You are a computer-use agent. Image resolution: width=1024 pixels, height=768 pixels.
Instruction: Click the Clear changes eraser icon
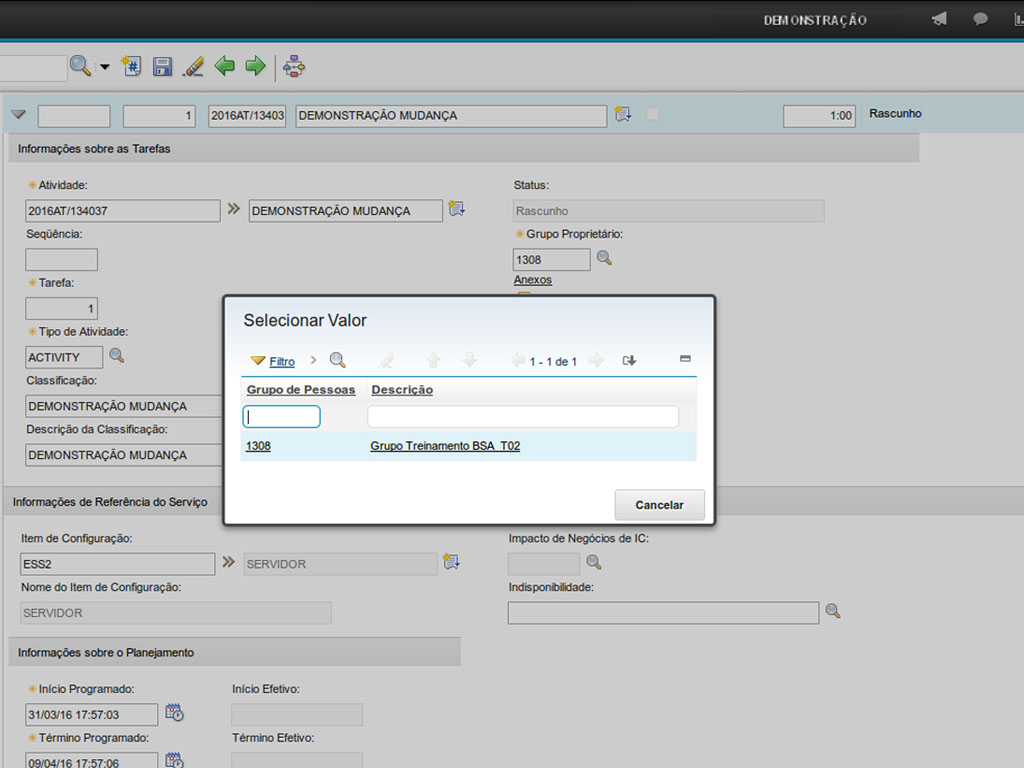point(194,67)
